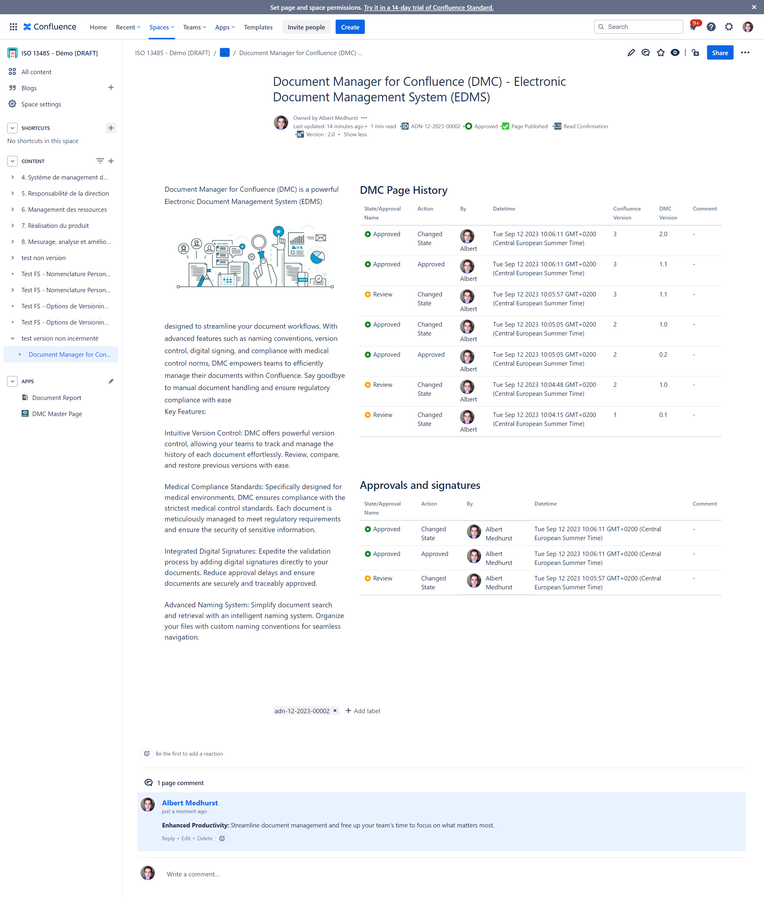The image size is (764, 899).
Task: Open the app switcher grid icon
Action: (13, 27)
